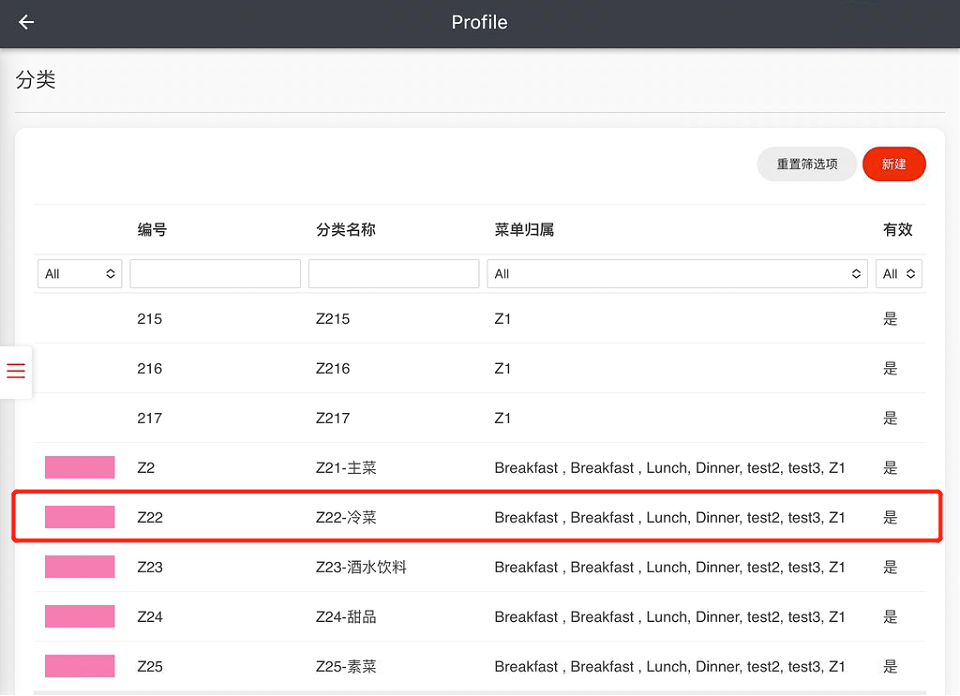Image resolution: width=960 pixels, height=696 pixels.
Task: Click the Profile title in the header
Action: pos(479,23)
